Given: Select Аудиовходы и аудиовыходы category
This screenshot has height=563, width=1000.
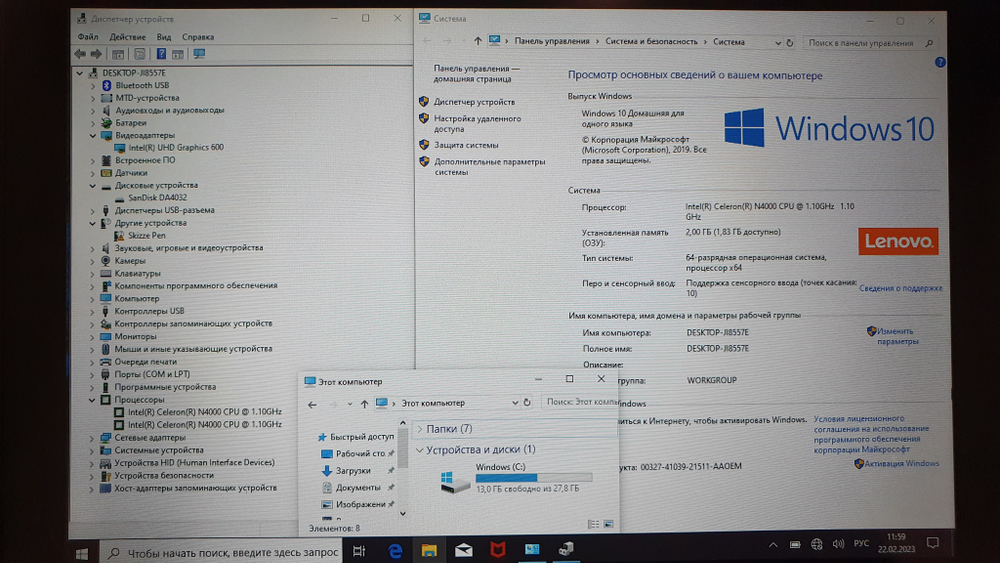Looking at the screenshot, I should click(x=170, y=110).
